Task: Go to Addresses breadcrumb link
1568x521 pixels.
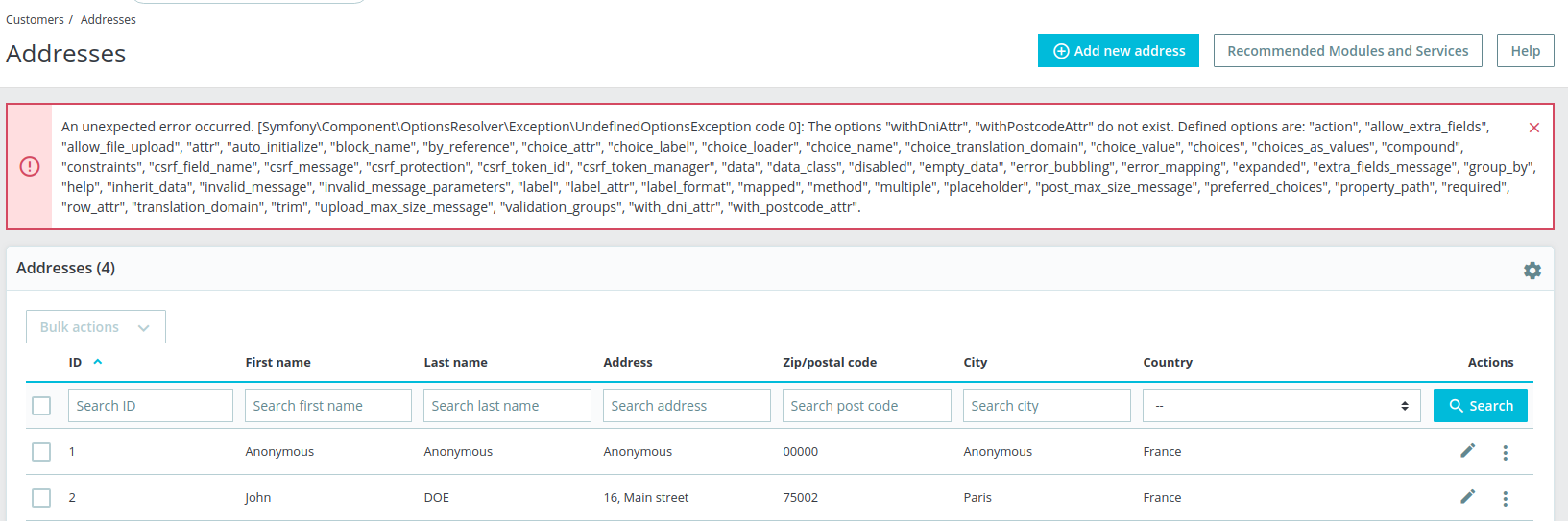Action: (109, 19)
